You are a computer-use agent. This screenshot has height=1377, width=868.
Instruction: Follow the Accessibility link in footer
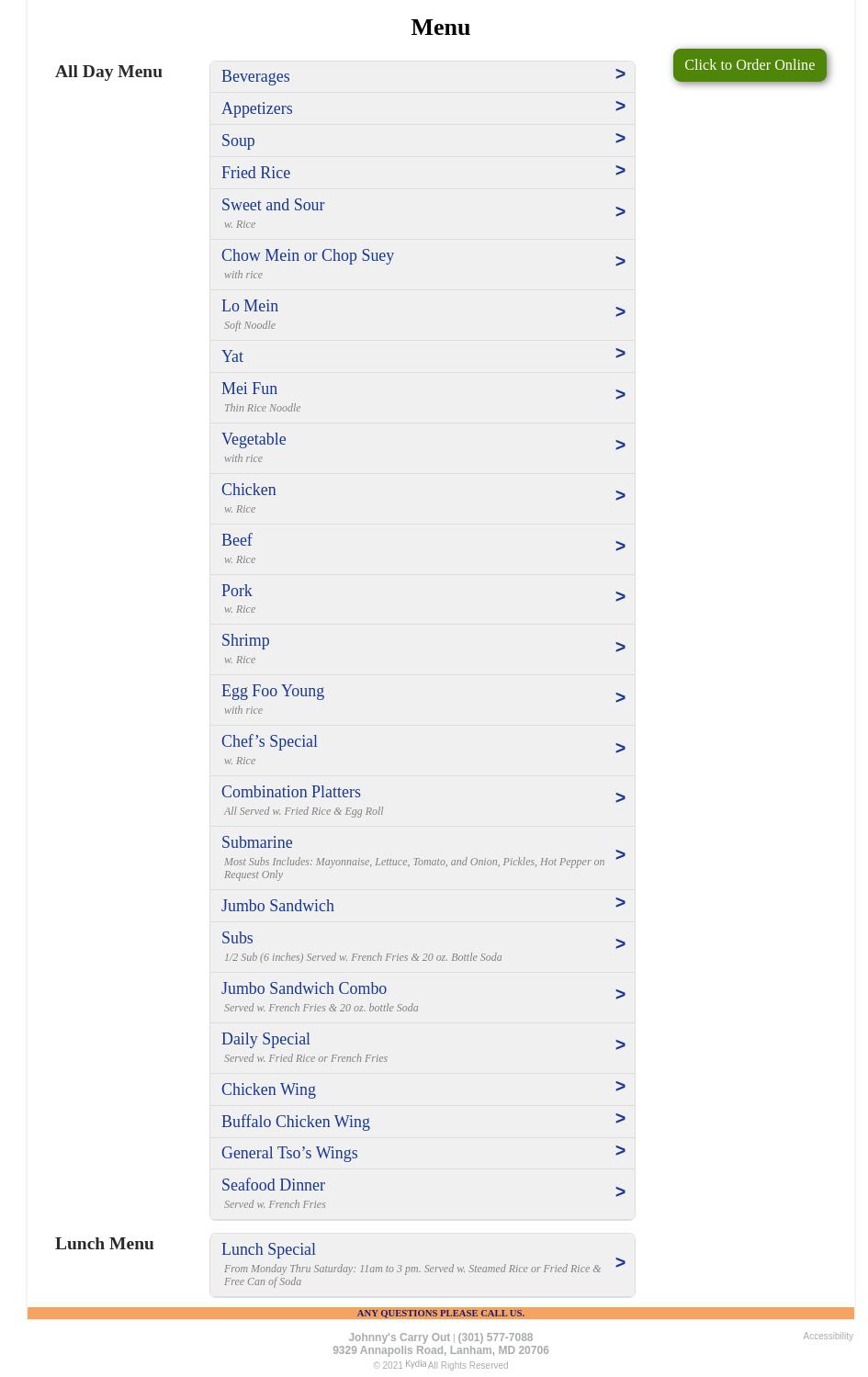coord(827,1336)
